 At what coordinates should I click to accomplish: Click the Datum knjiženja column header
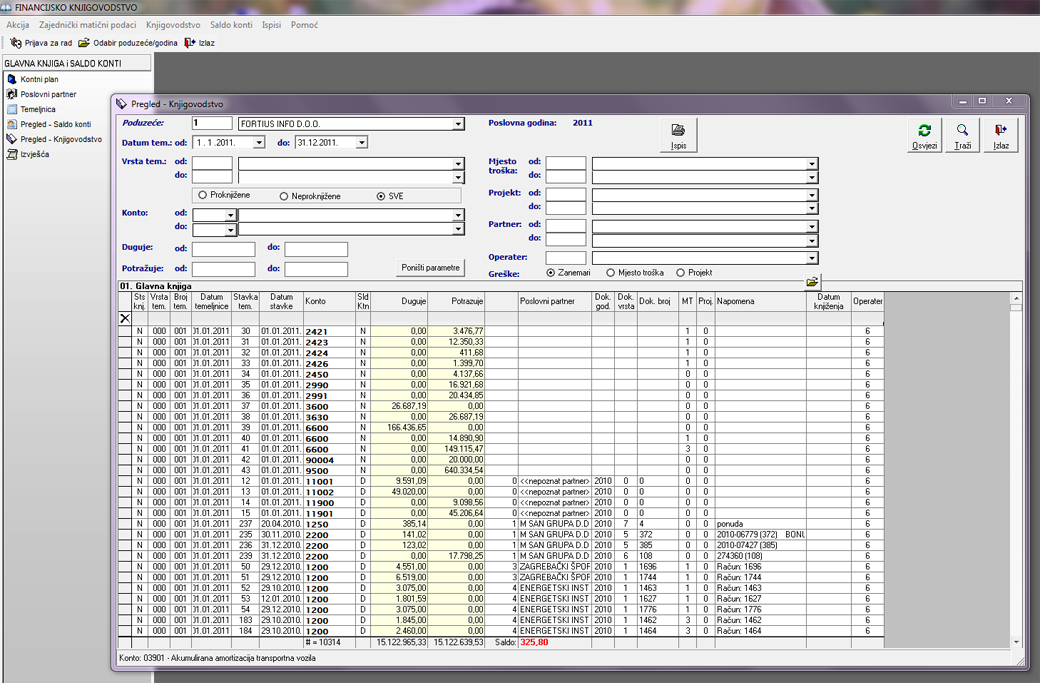click(x=829, y=301)
